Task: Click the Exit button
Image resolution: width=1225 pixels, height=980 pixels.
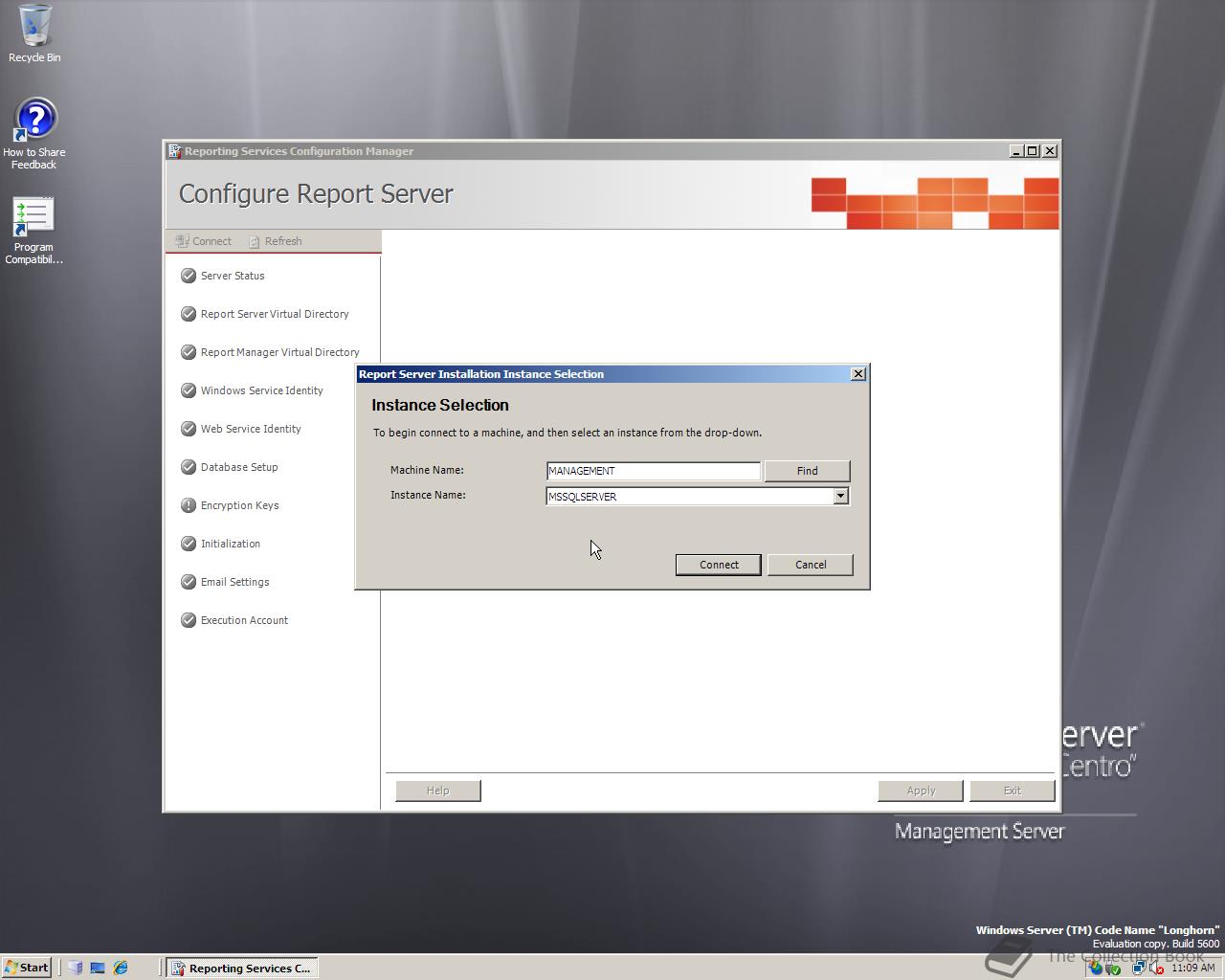Action: click(x=1013, y=791)
